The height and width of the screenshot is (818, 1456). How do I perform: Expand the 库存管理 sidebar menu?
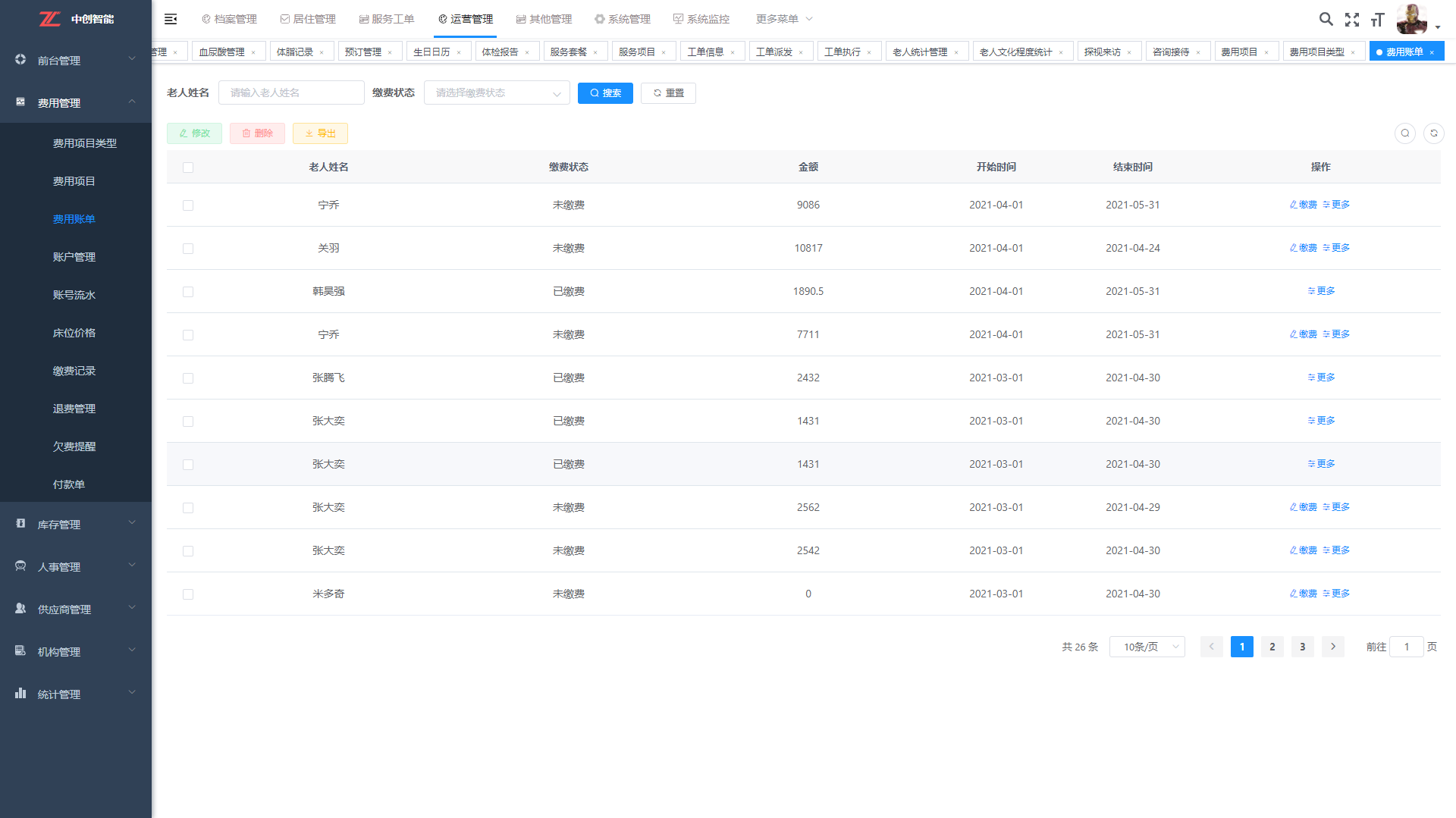point(76,525)
